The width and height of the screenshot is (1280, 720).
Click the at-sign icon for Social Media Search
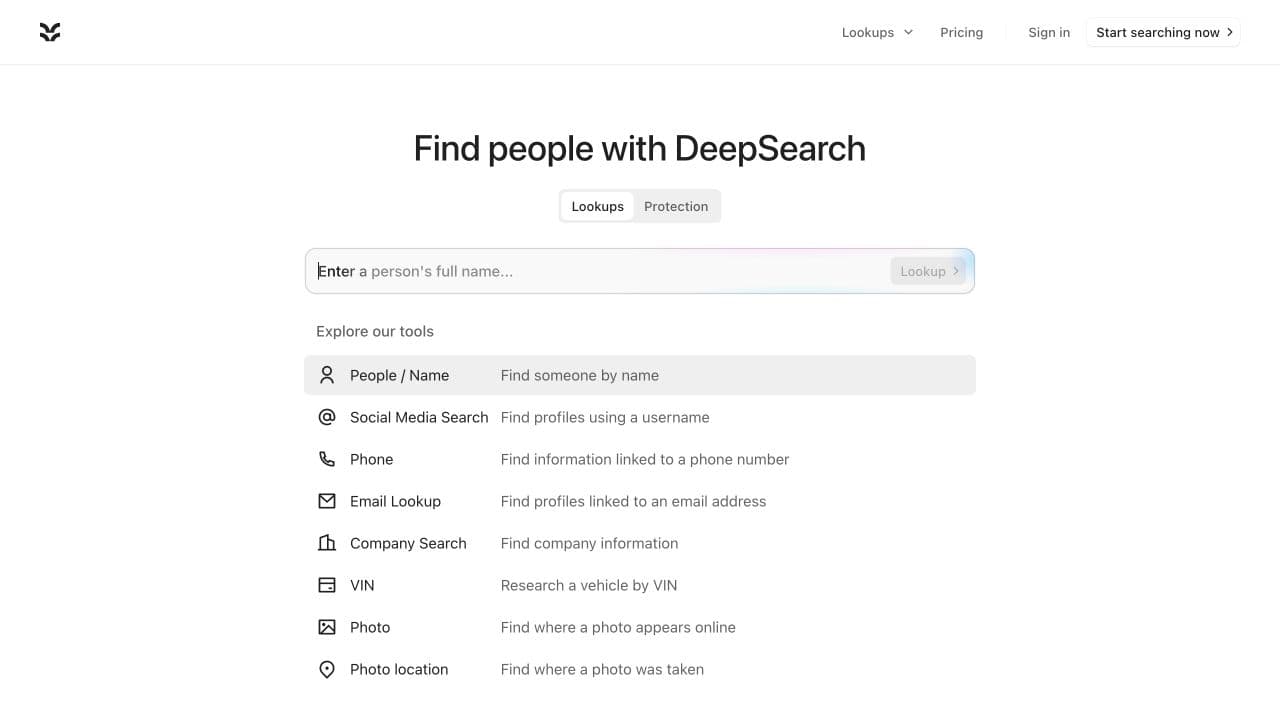coord(327,417)
